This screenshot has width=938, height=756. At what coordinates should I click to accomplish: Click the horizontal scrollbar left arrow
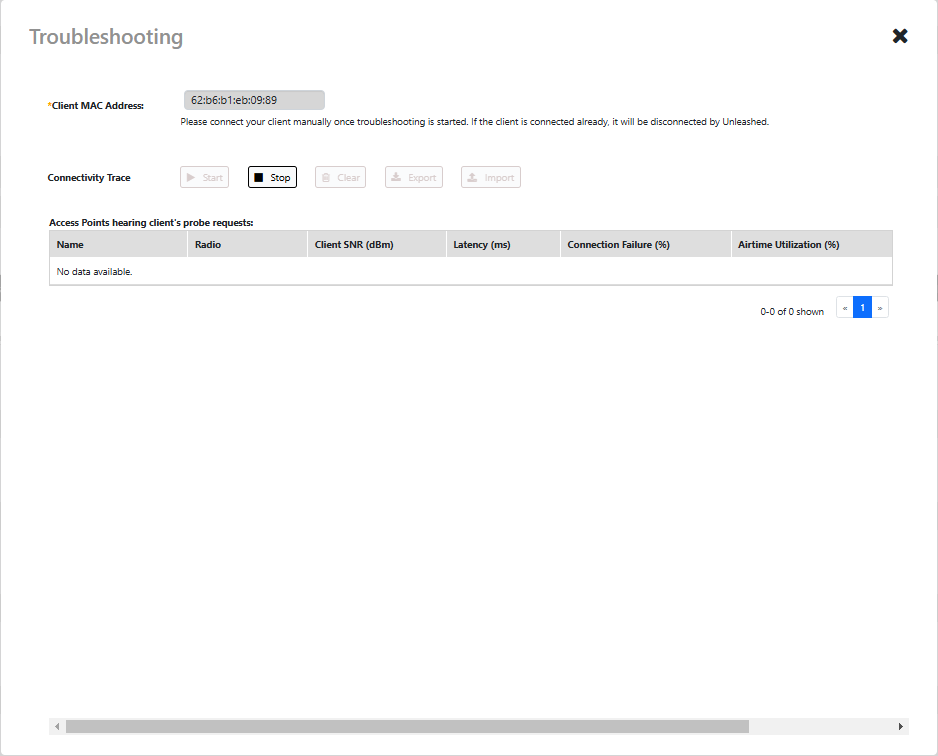(57, 727)
